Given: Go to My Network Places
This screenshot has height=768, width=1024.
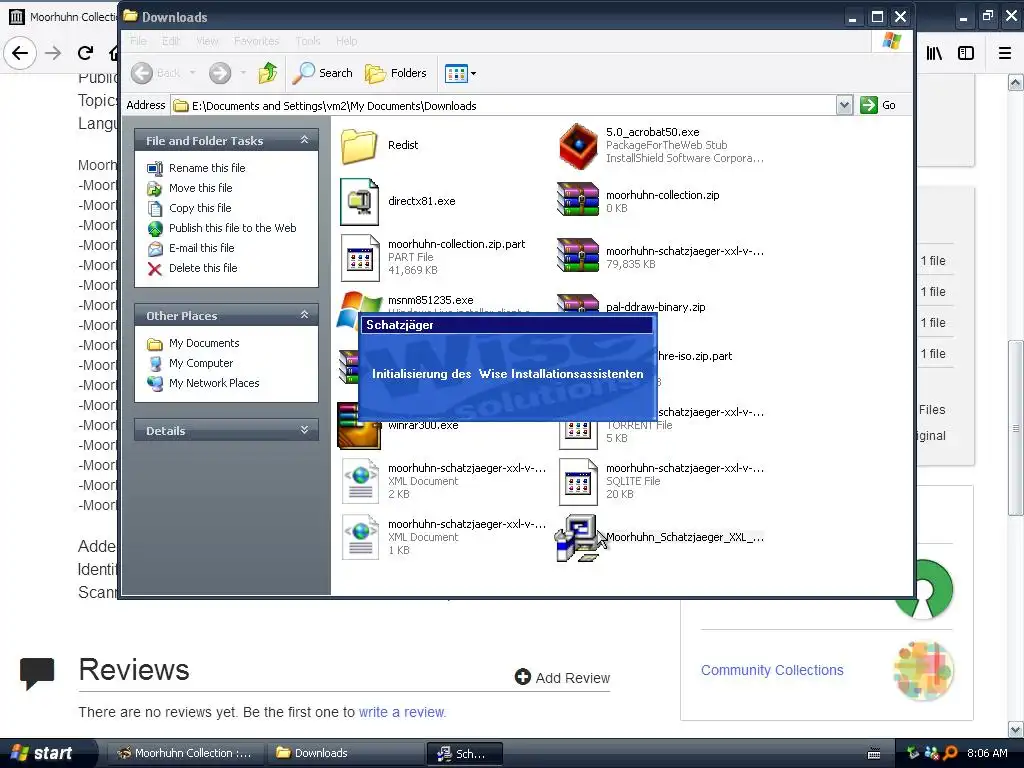Looking at the screenshot, I should coord(214,383).
